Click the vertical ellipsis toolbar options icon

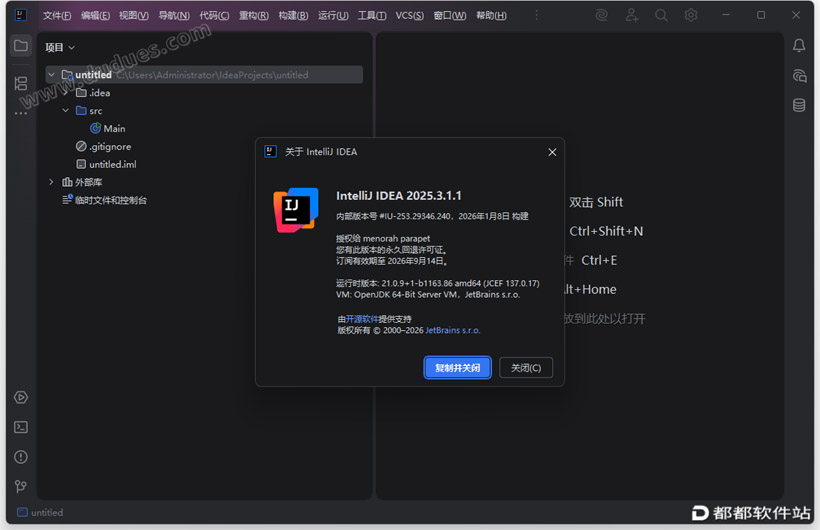click(537, 15)
